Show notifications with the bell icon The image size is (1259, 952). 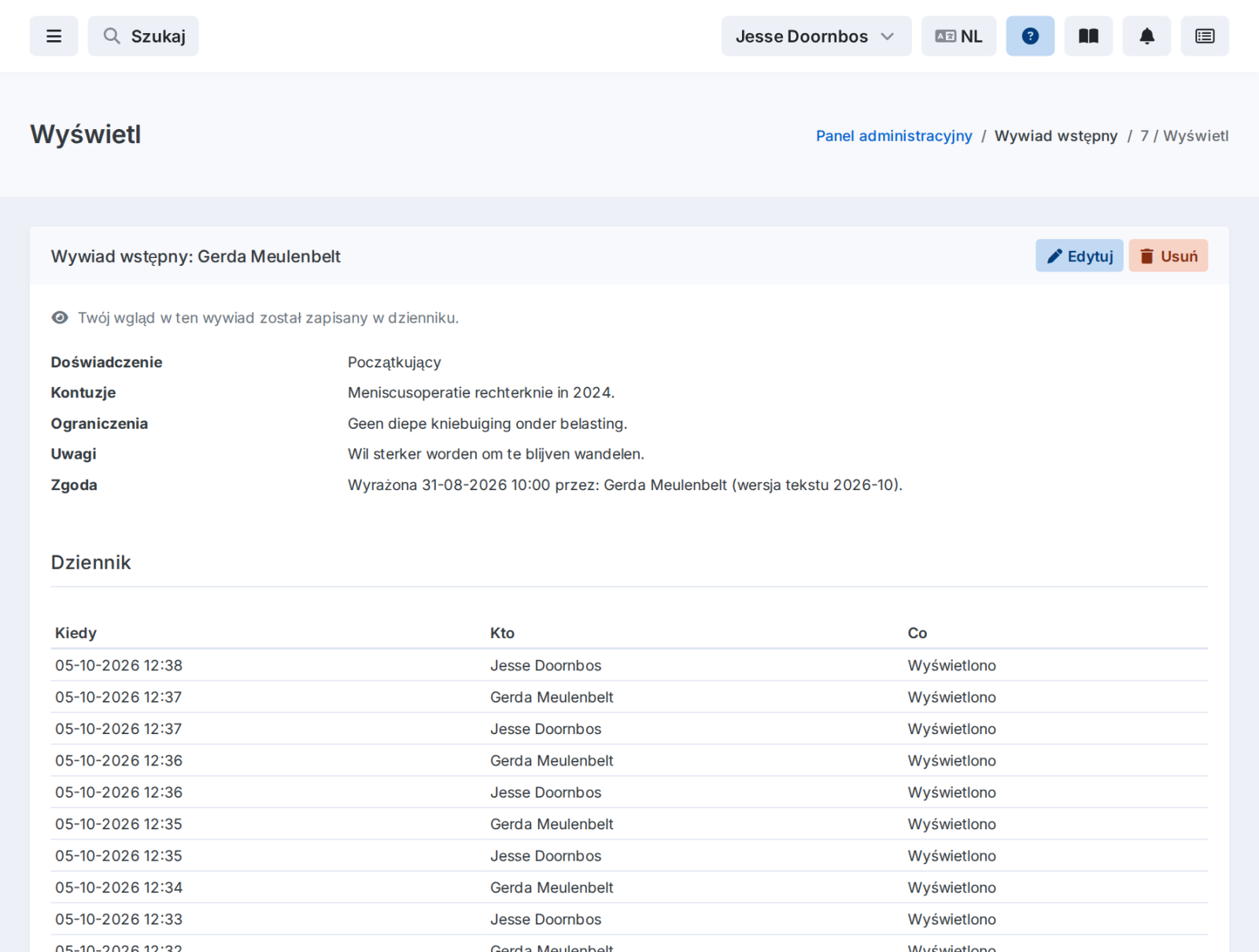click(1146, 36)
